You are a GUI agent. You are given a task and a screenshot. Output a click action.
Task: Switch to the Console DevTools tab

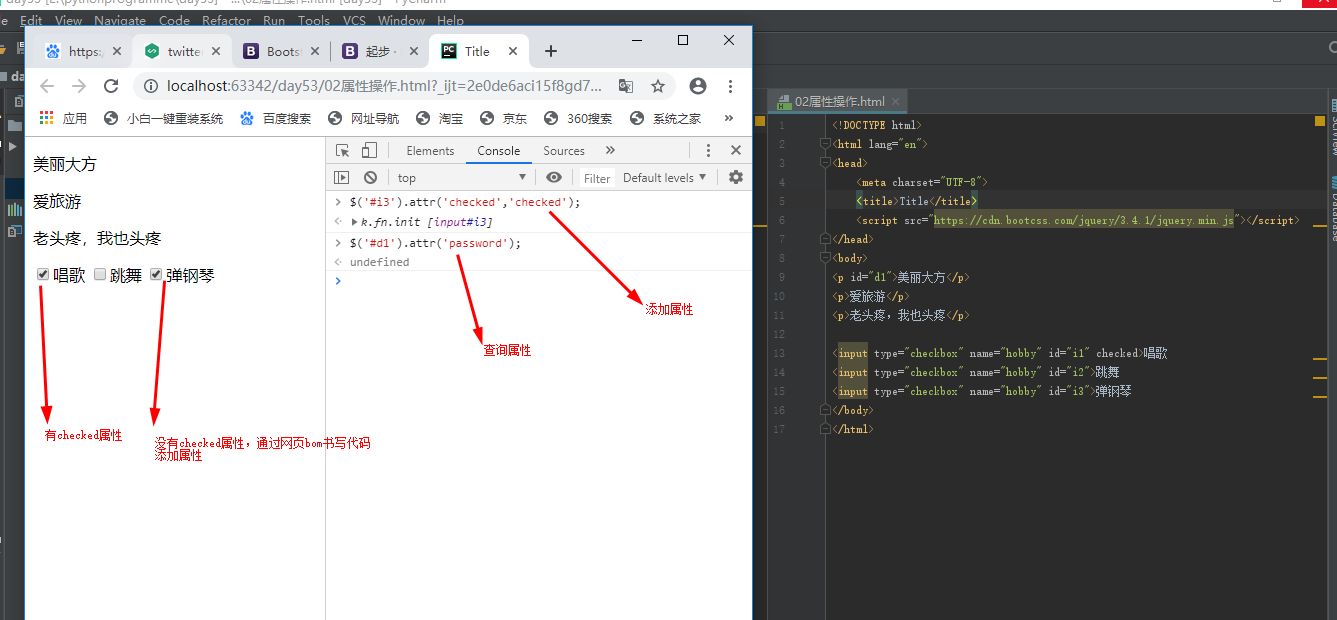point(498,150)
